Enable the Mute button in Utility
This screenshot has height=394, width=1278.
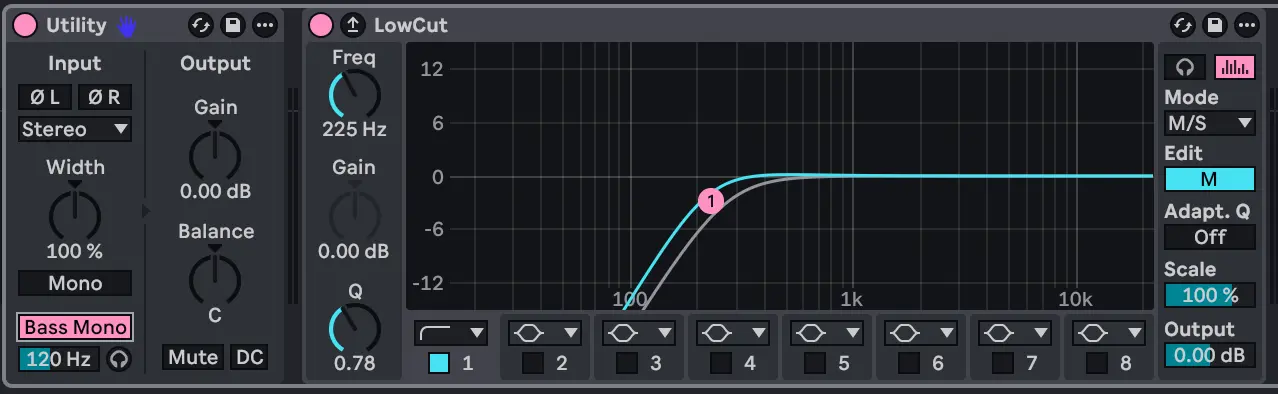[193, 357]
